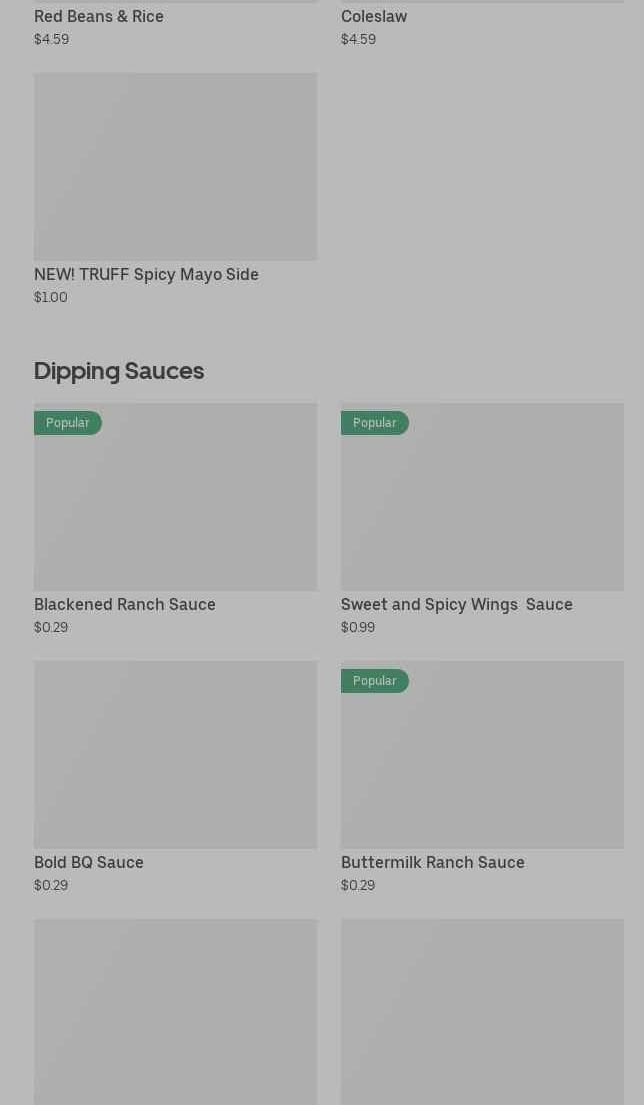Click Popular badge on Blackened Ranch Sauce
Screen dimensions: 644x1105
point(68,423)
